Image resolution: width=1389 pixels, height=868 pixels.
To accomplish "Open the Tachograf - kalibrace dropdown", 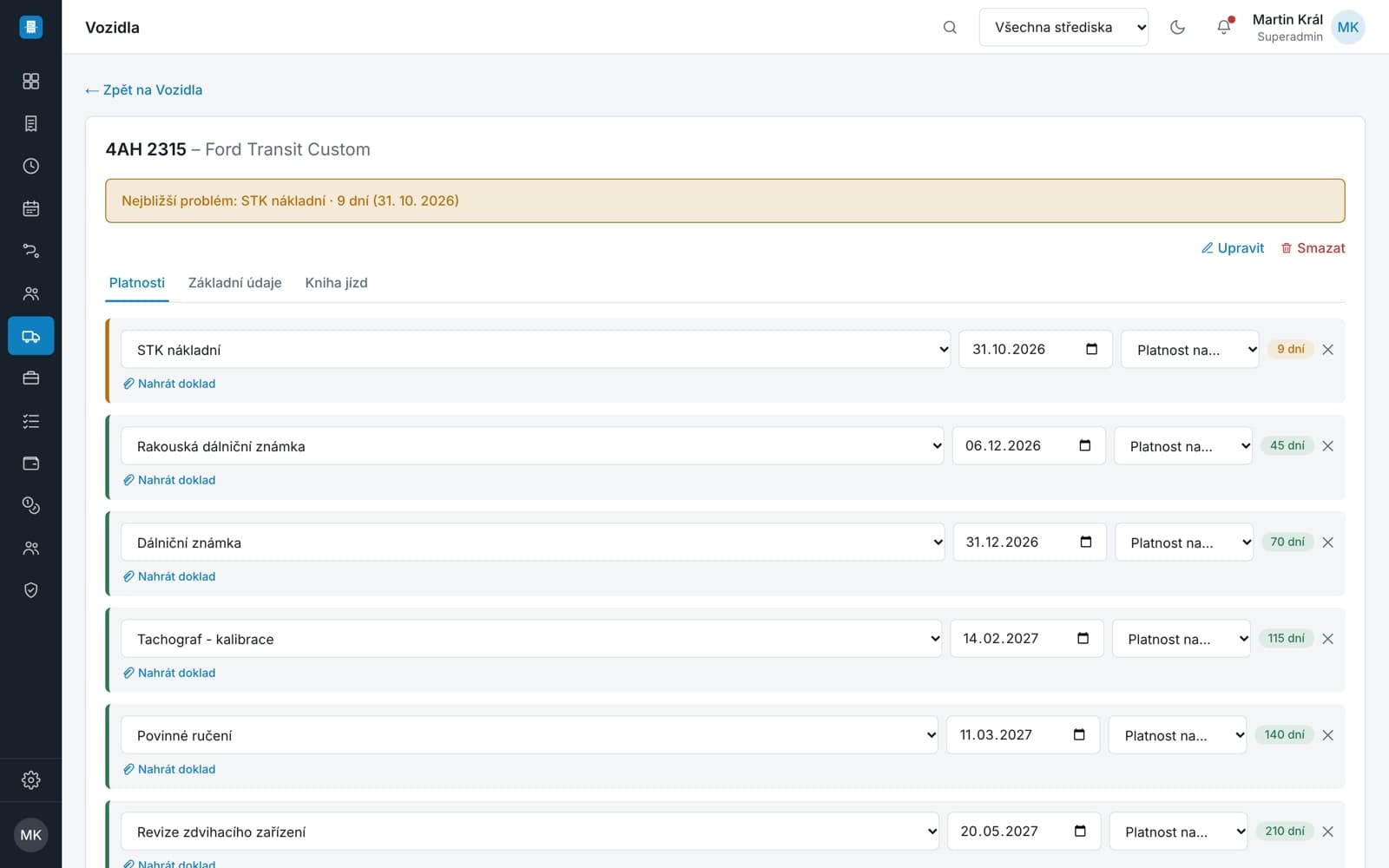I will [531, 639].
